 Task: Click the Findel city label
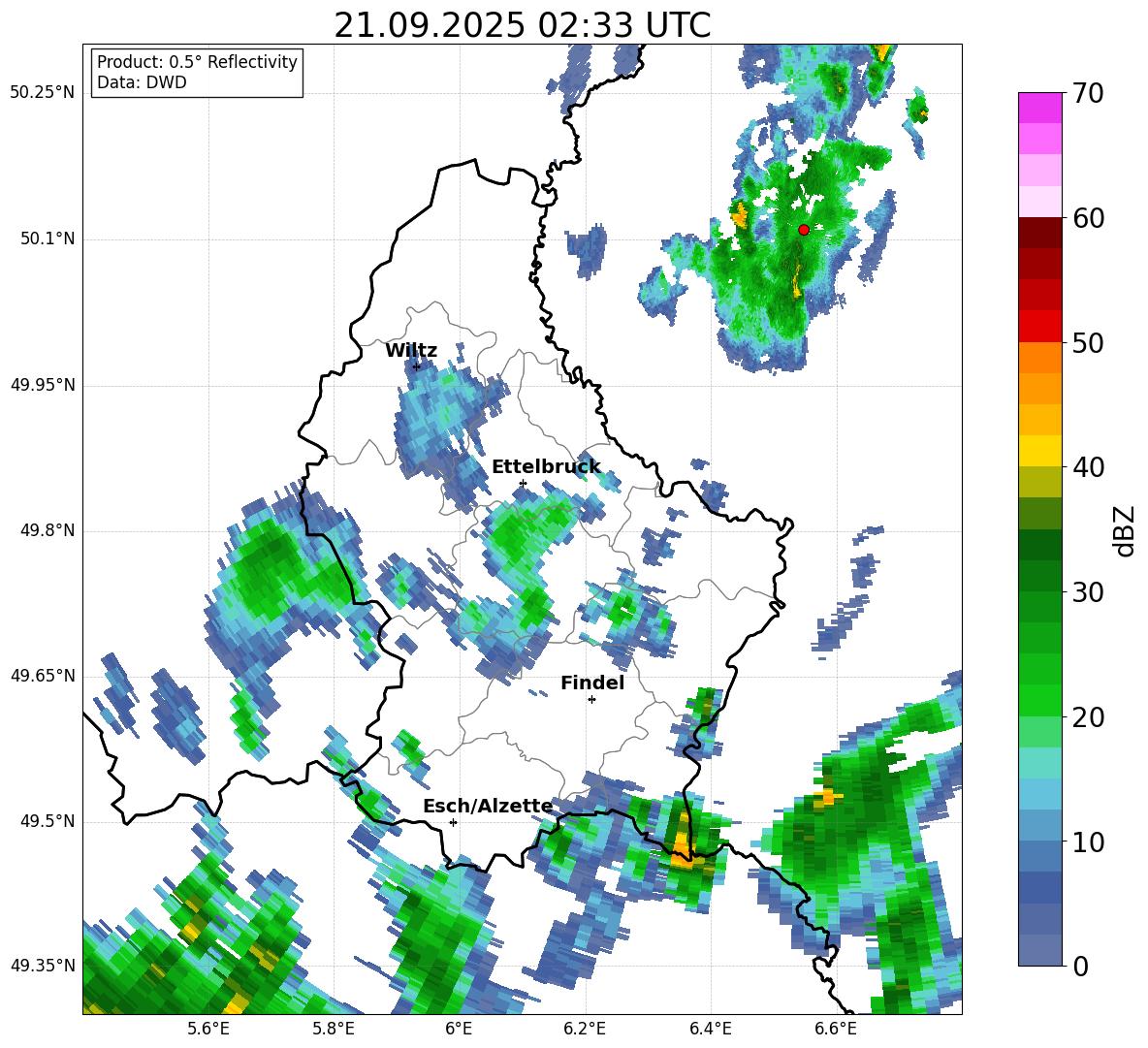point(592,683)
